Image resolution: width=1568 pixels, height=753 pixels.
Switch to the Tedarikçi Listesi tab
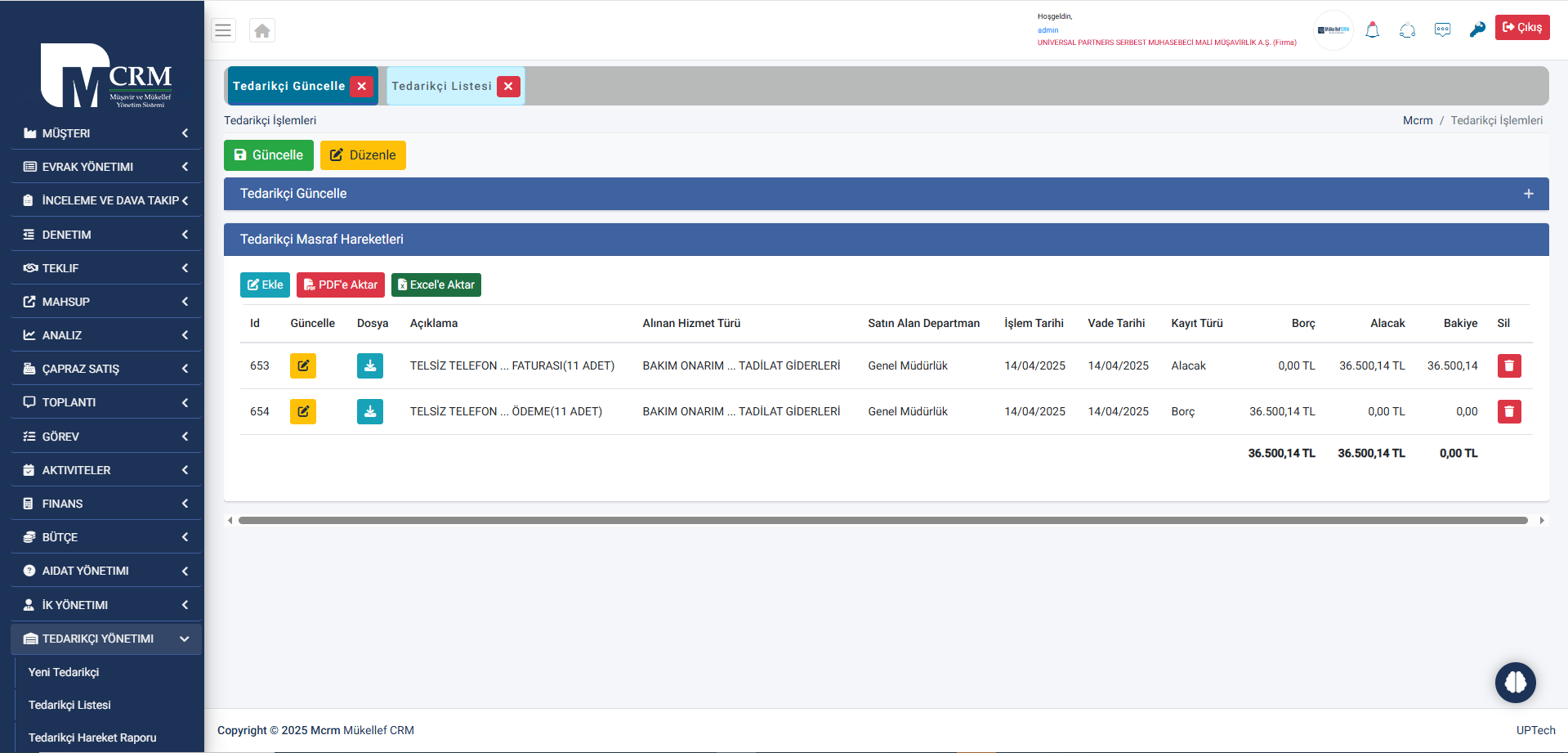(x=441, y=86)
